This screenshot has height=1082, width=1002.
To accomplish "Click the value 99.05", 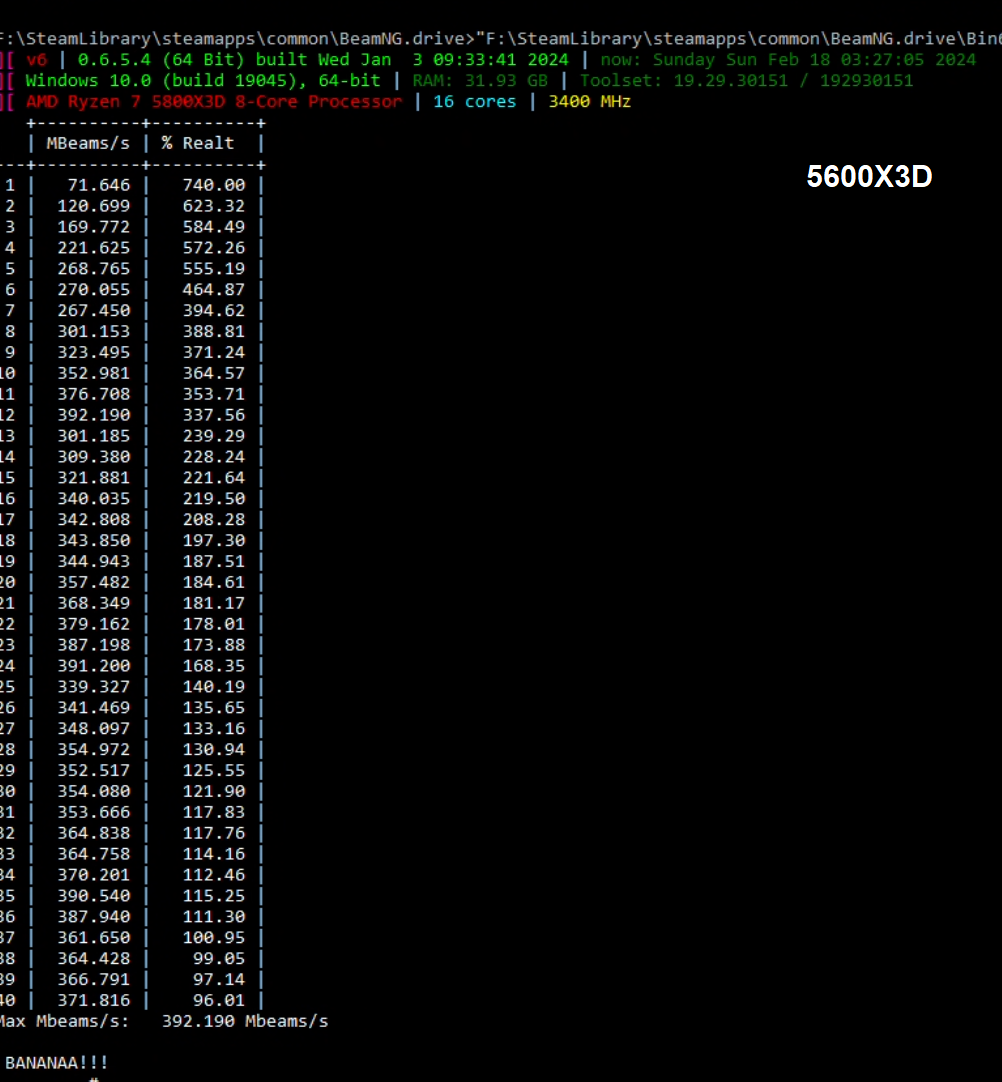I will [219, 958].
